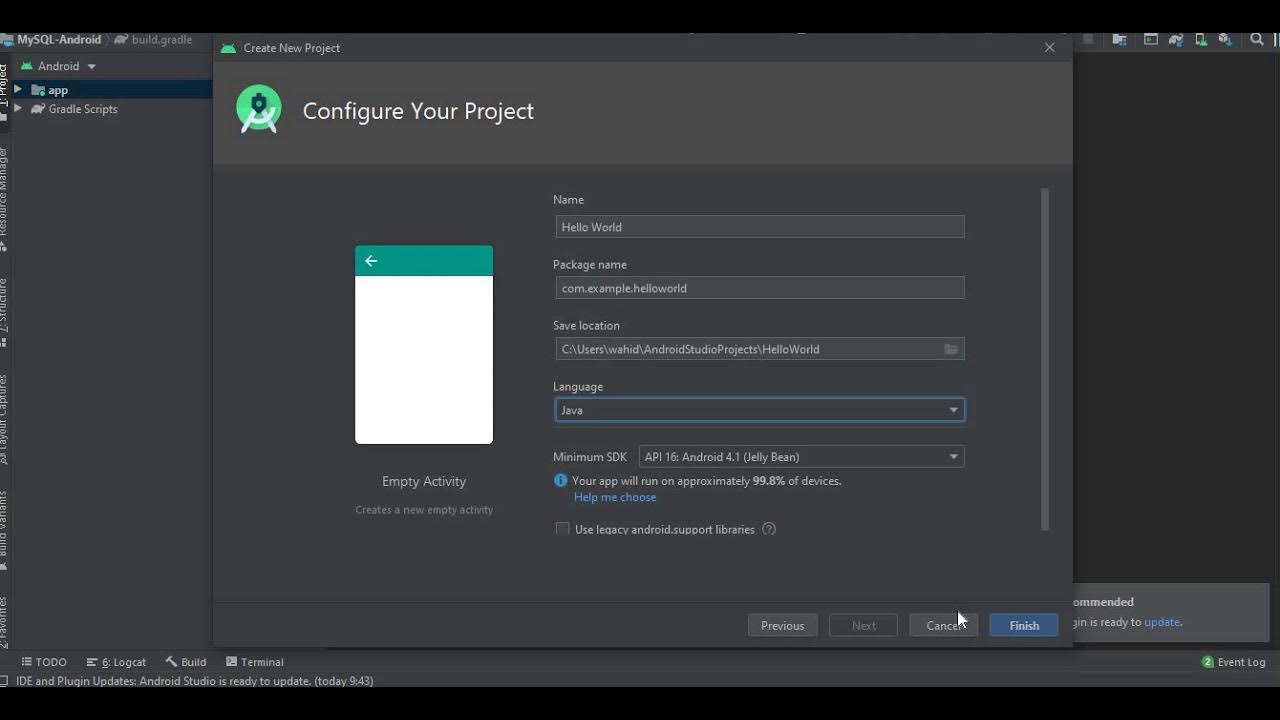Click the Finish button
This screenshot has width=1280, height=720.
tap(1024, 625)
